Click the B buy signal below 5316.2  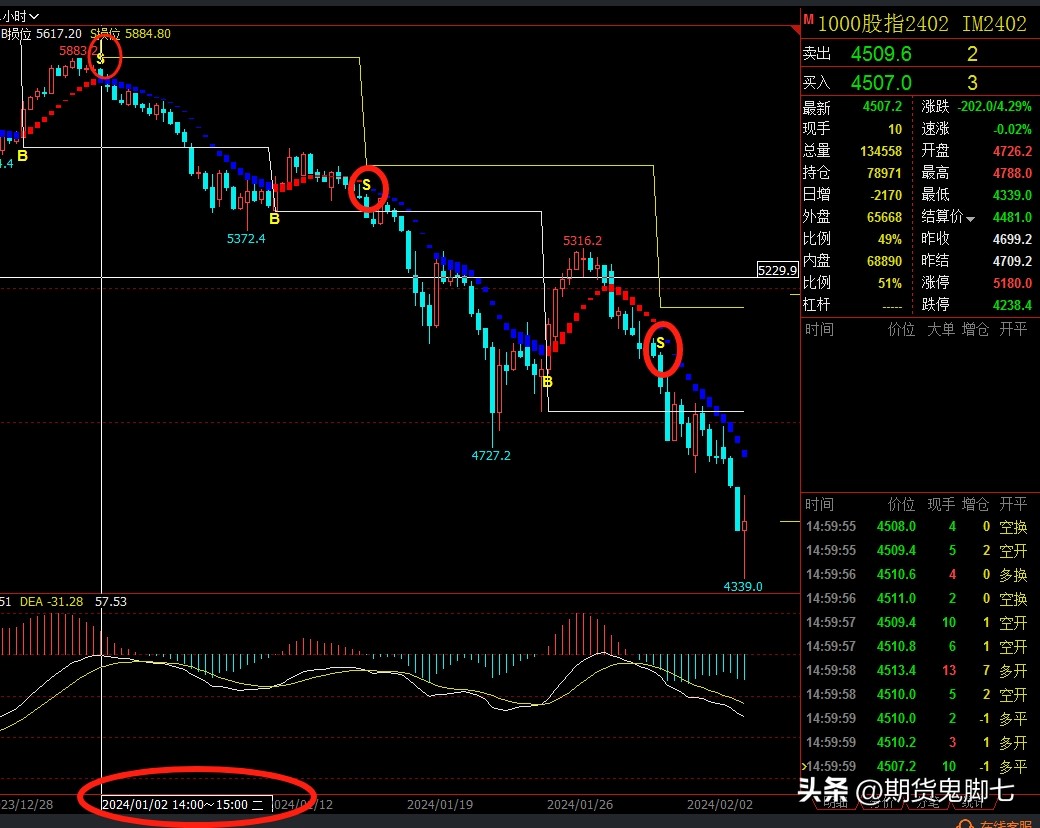pyautogui.click(x=546, y=381)
